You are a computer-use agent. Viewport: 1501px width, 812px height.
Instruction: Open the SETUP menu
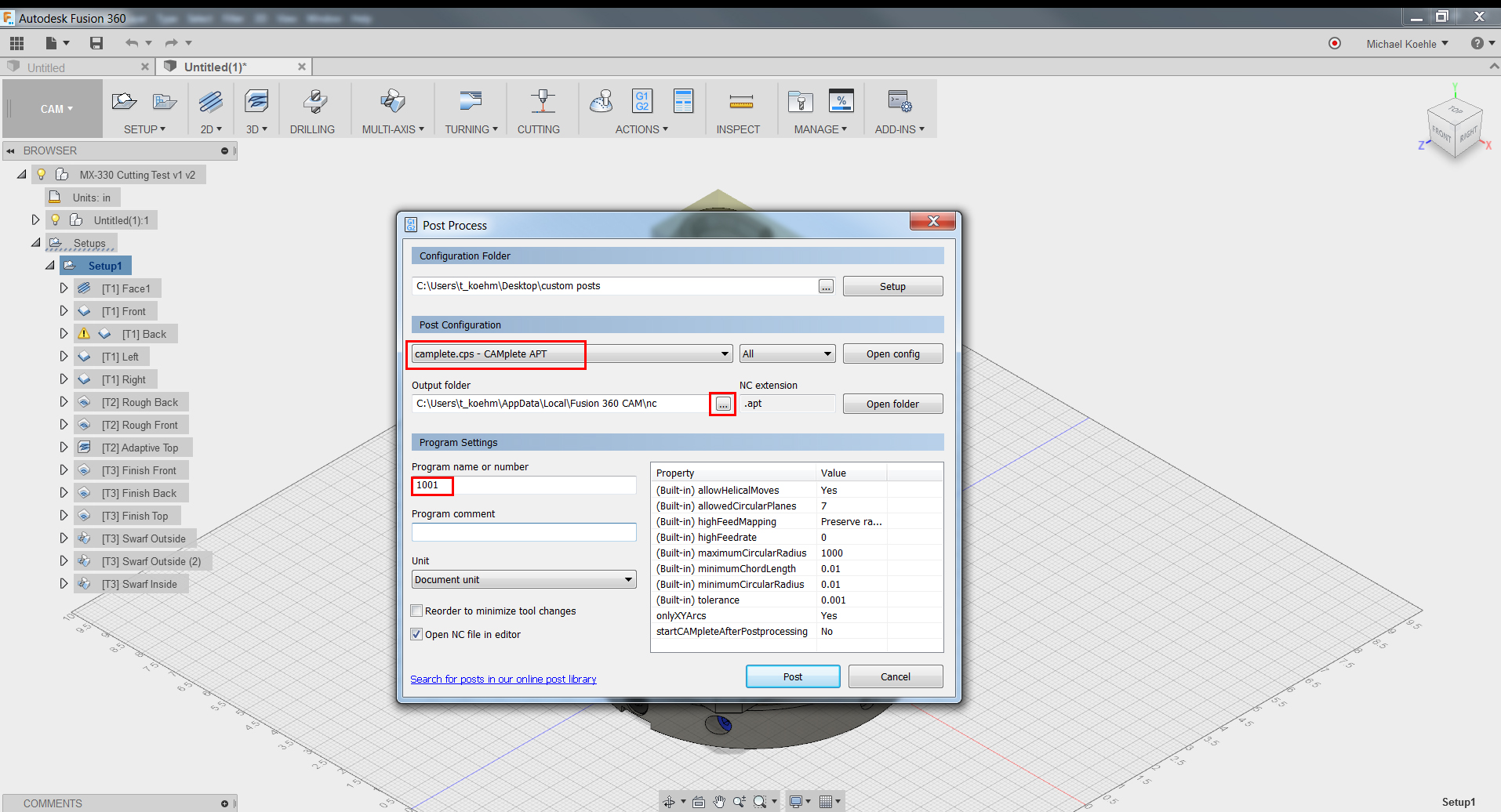click(144, 129)
